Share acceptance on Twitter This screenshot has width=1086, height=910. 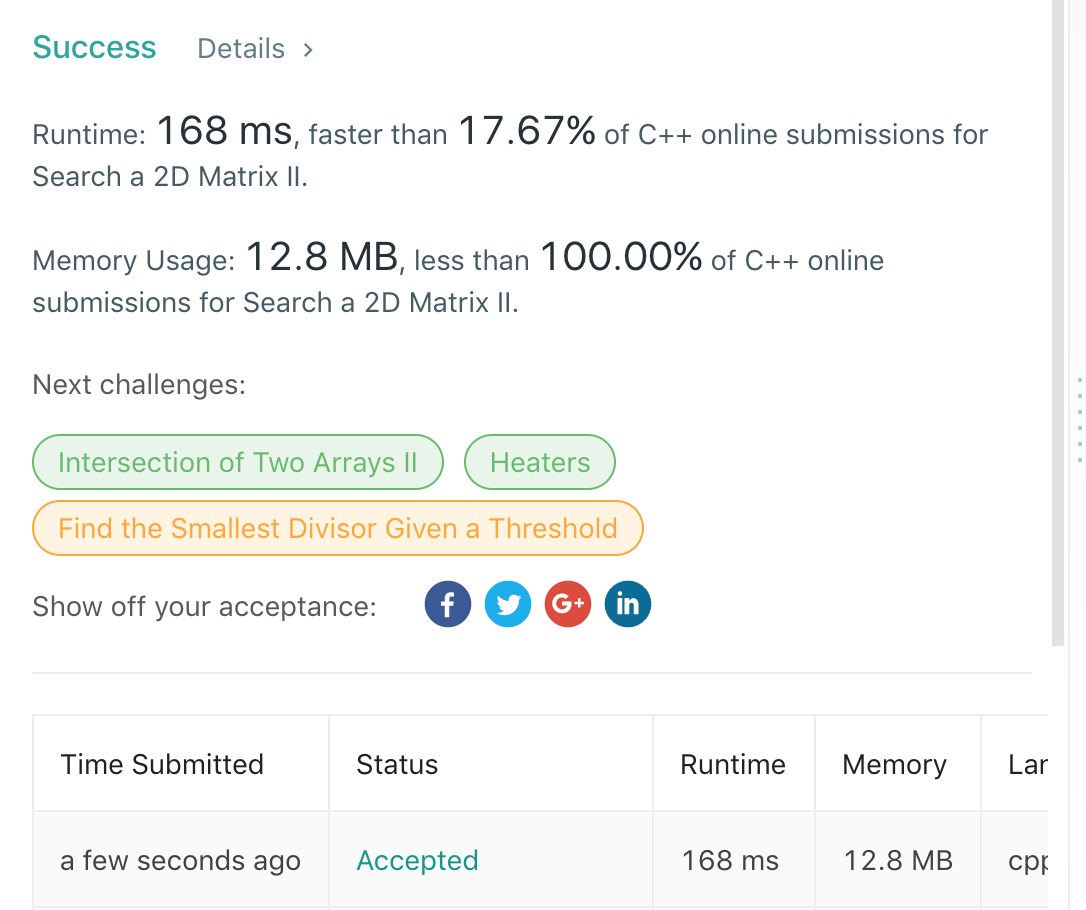508,605
